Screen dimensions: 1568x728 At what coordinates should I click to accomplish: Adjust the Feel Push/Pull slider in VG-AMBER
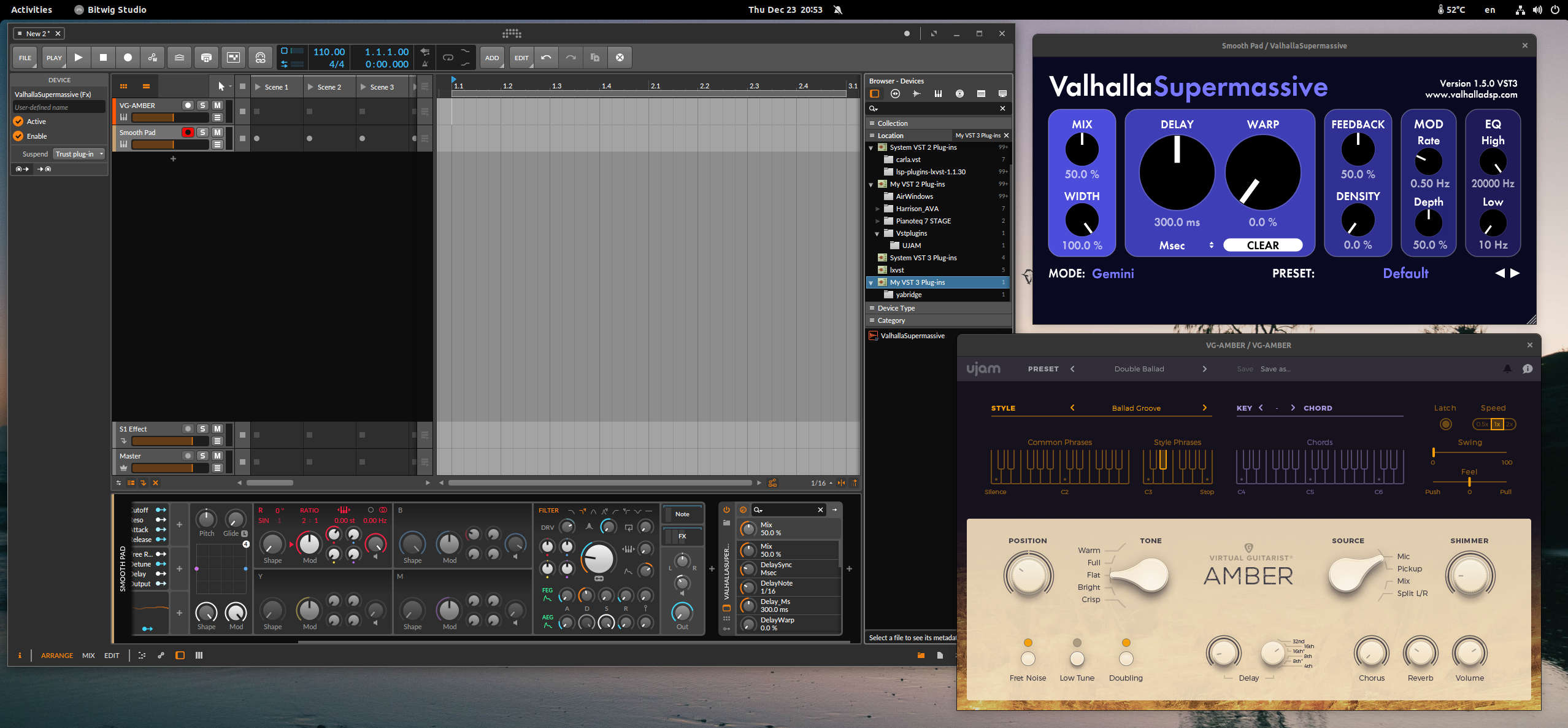click(1469, 482)
